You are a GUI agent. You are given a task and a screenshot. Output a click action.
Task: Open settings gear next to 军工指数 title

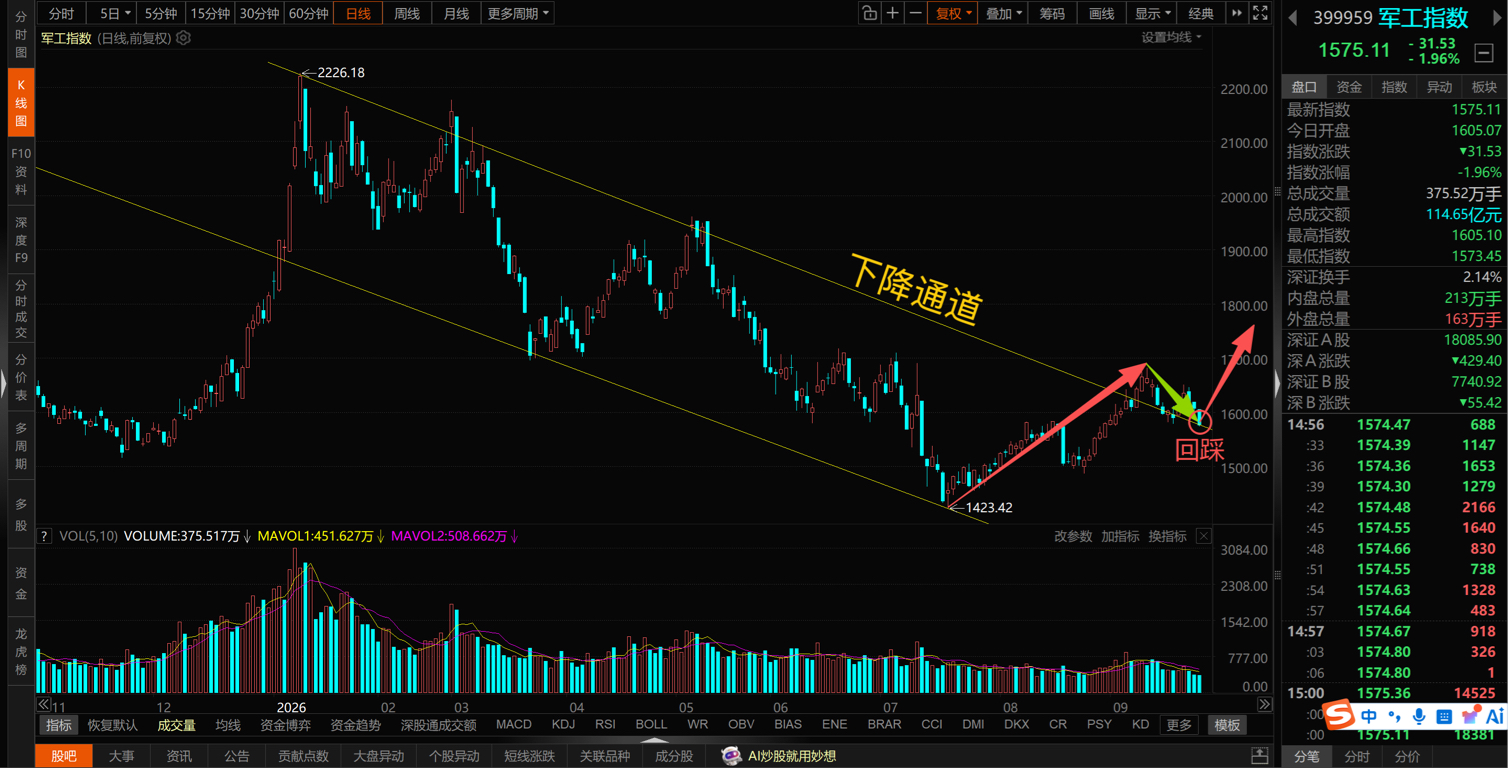pyautogui.click(x=184, y=38)
